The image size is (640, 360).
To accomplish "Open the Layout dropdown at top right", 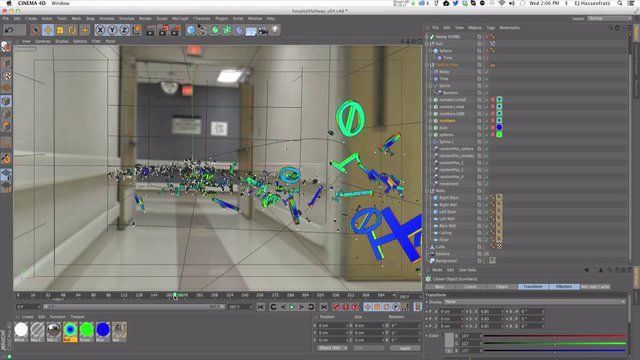I will 608,18.
